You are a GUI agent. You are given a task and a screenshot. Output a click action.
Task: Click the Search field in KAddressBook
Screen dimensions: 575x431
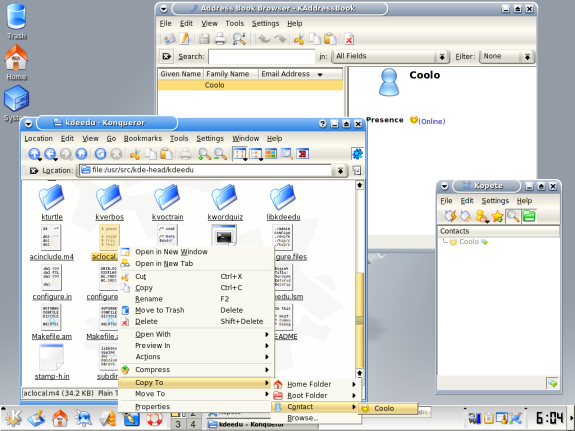click(x=262, y=56)
